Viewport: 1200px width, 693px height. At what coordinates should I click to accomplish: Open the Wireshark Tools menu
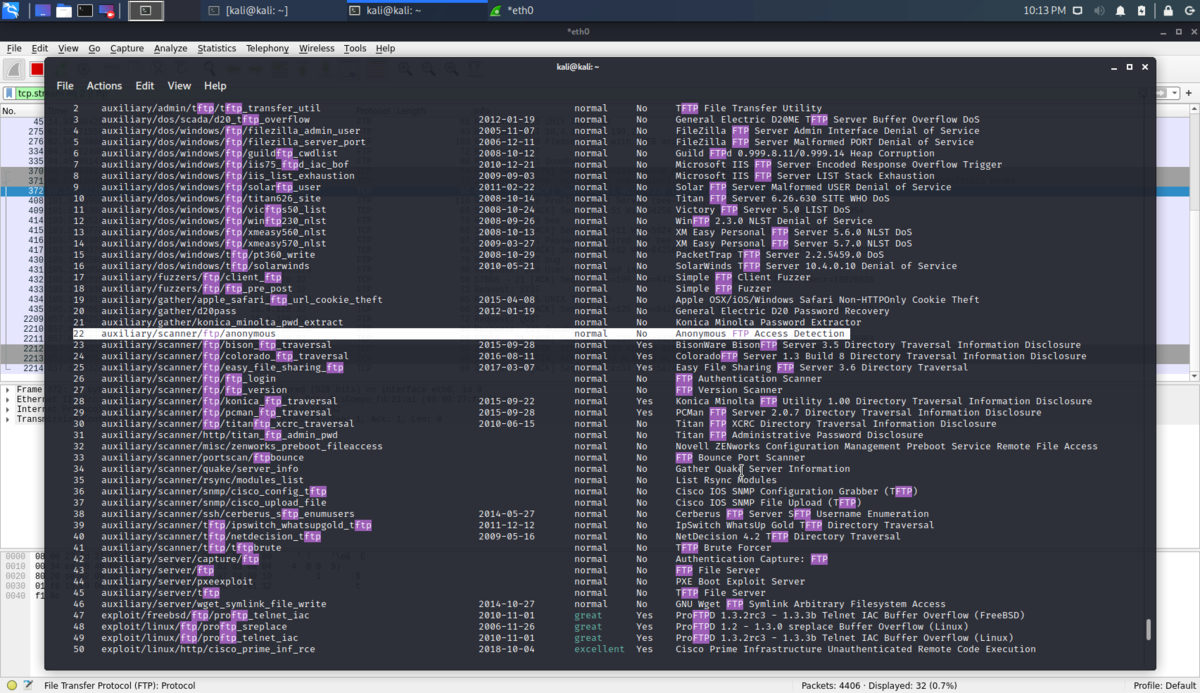[355, 48]
